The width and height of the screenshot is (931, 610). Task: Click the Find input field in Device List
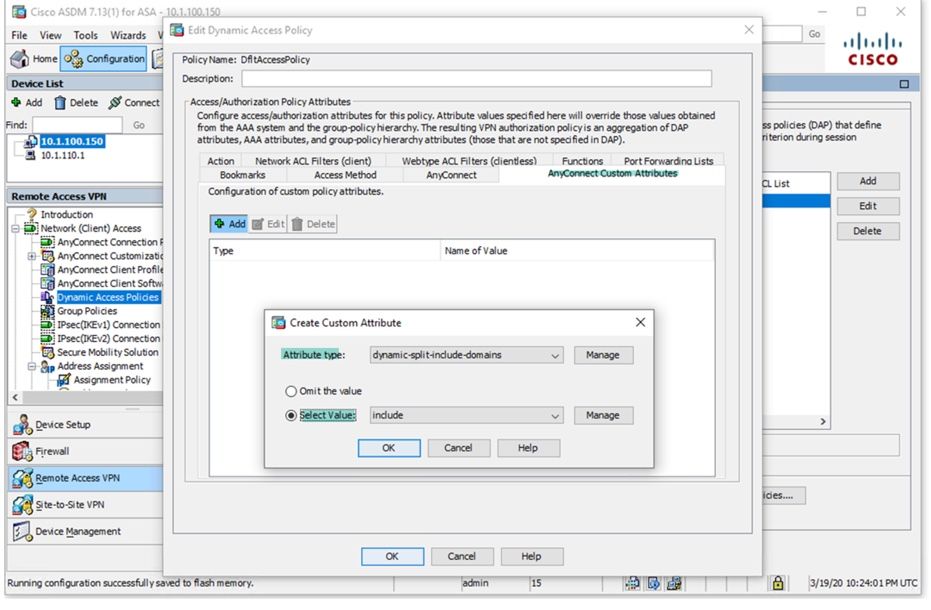pos(77,125)
